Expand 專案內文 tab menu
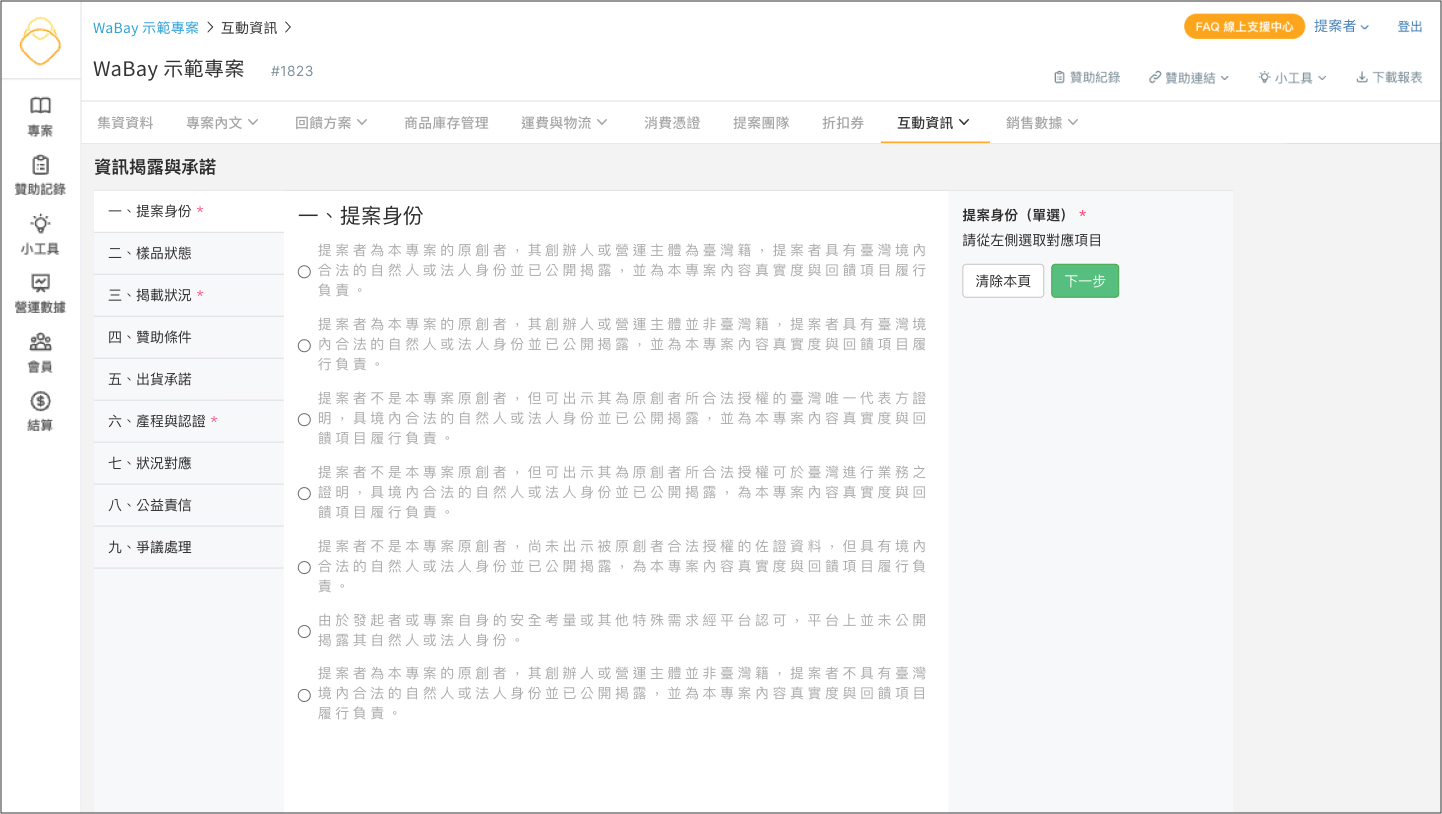Image resolution: width=1442 pixels, height=814 pixels. 222,123
